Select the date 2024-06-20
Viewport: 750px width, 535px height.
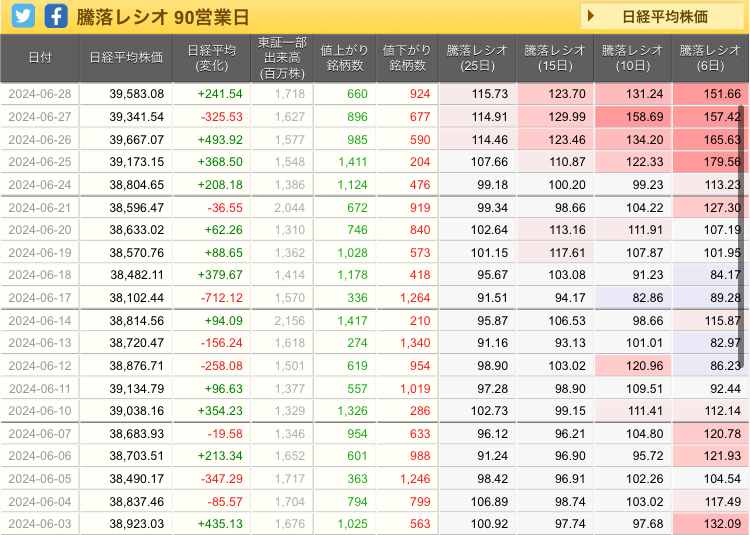click(x=40, y=229)
